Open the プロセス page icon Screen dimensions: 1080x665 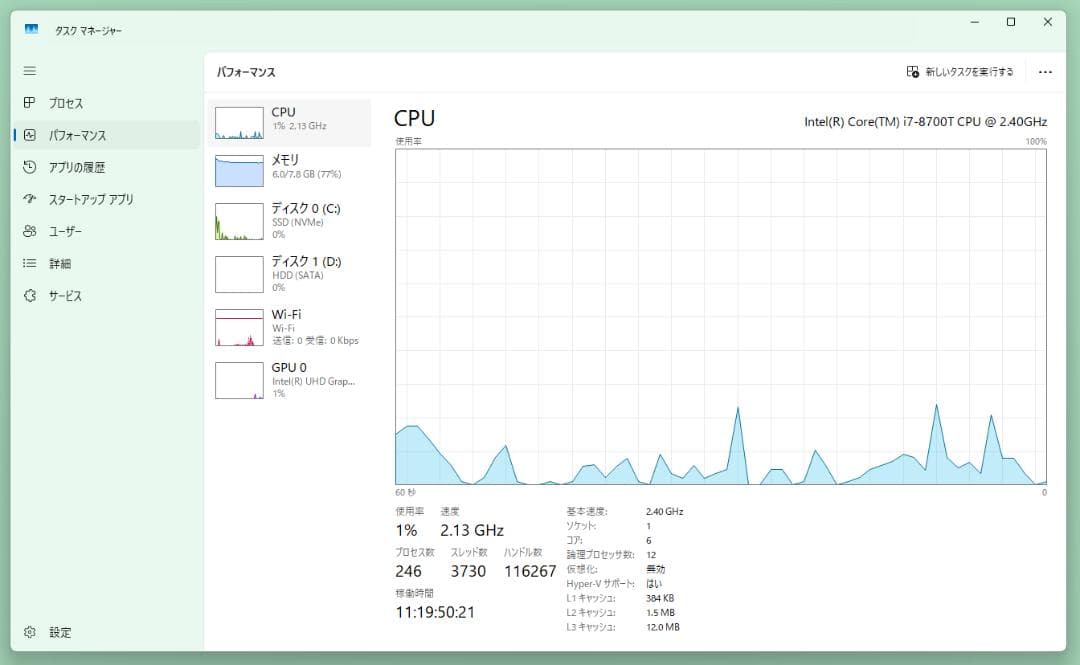pyautogui.click(x=30, y=103)
